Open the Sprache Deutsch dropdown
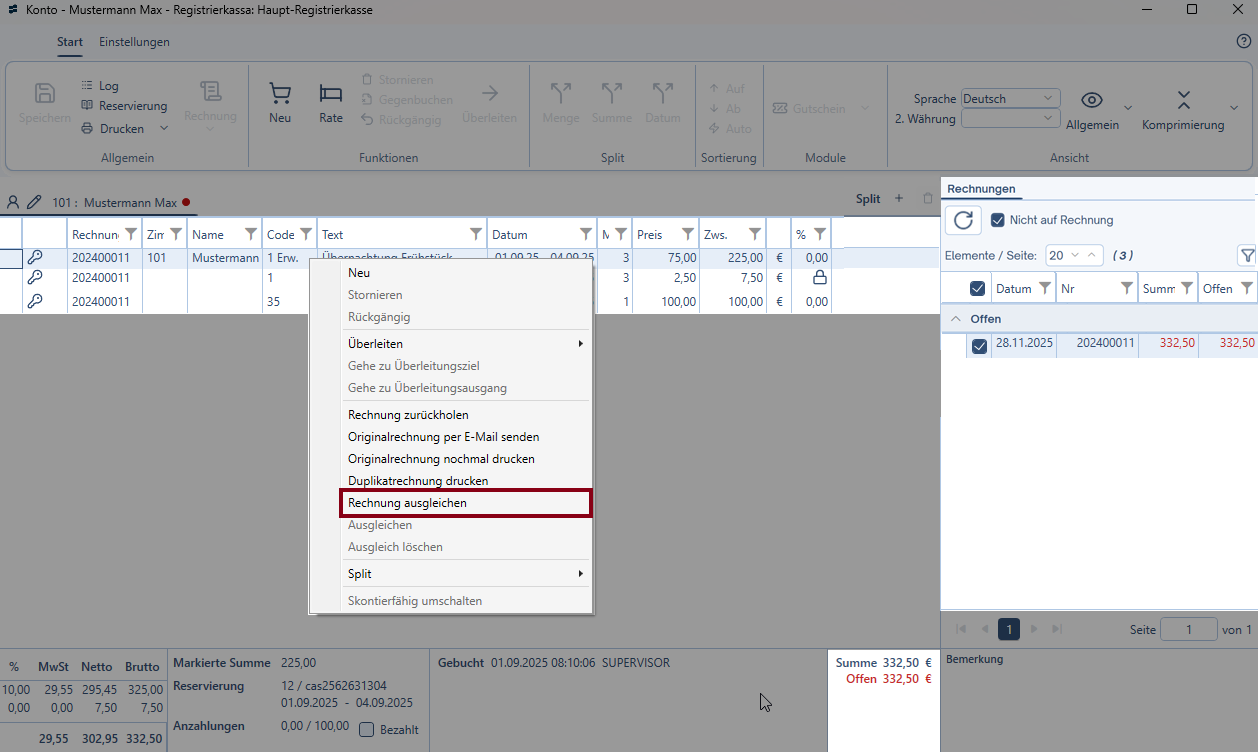Viewport: 1258px width, 752px height. [1009, 99]
